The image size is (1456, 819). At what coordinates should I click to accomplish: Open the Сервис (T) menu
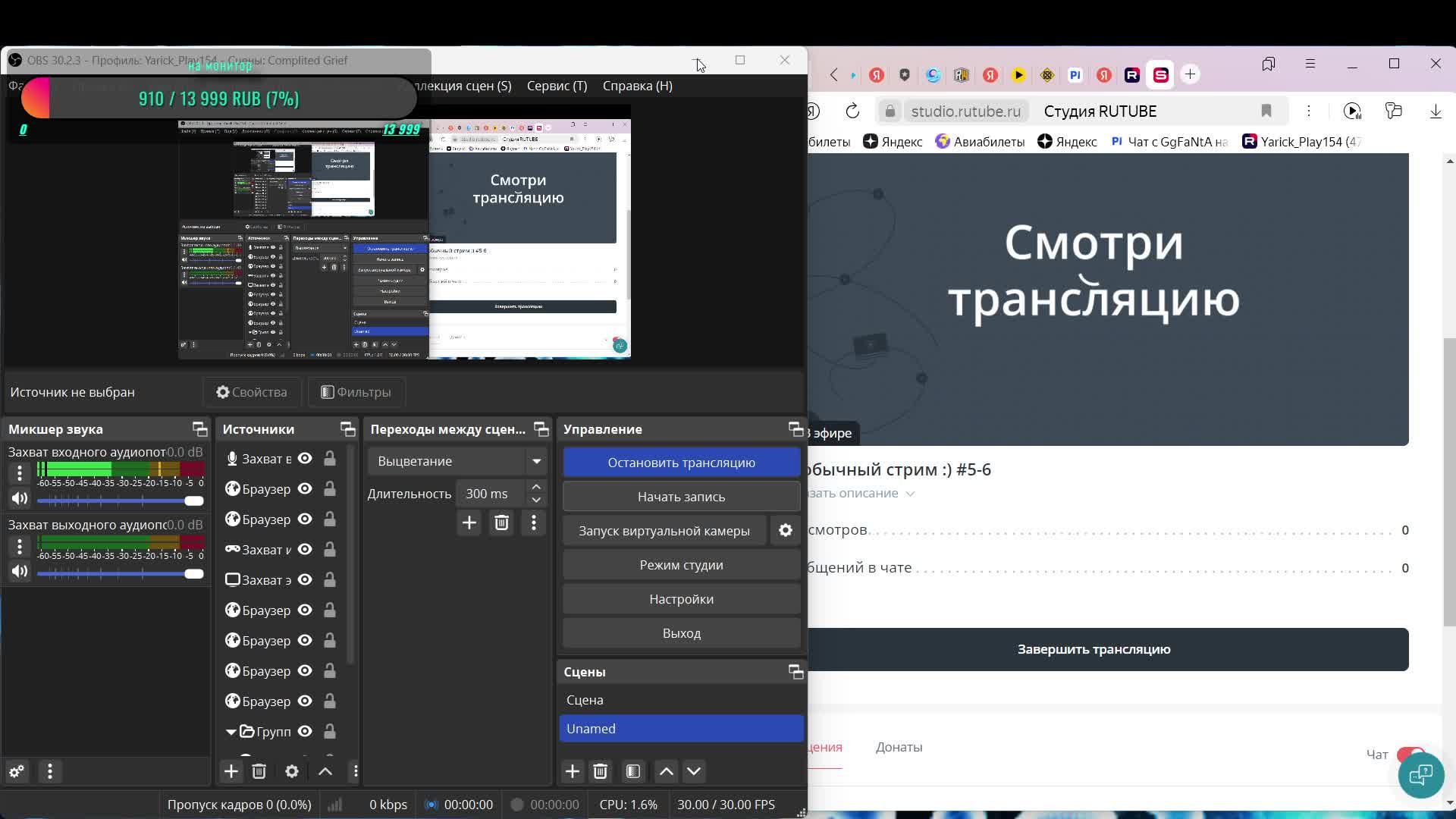pyautogui.click(x=557, y=86)
